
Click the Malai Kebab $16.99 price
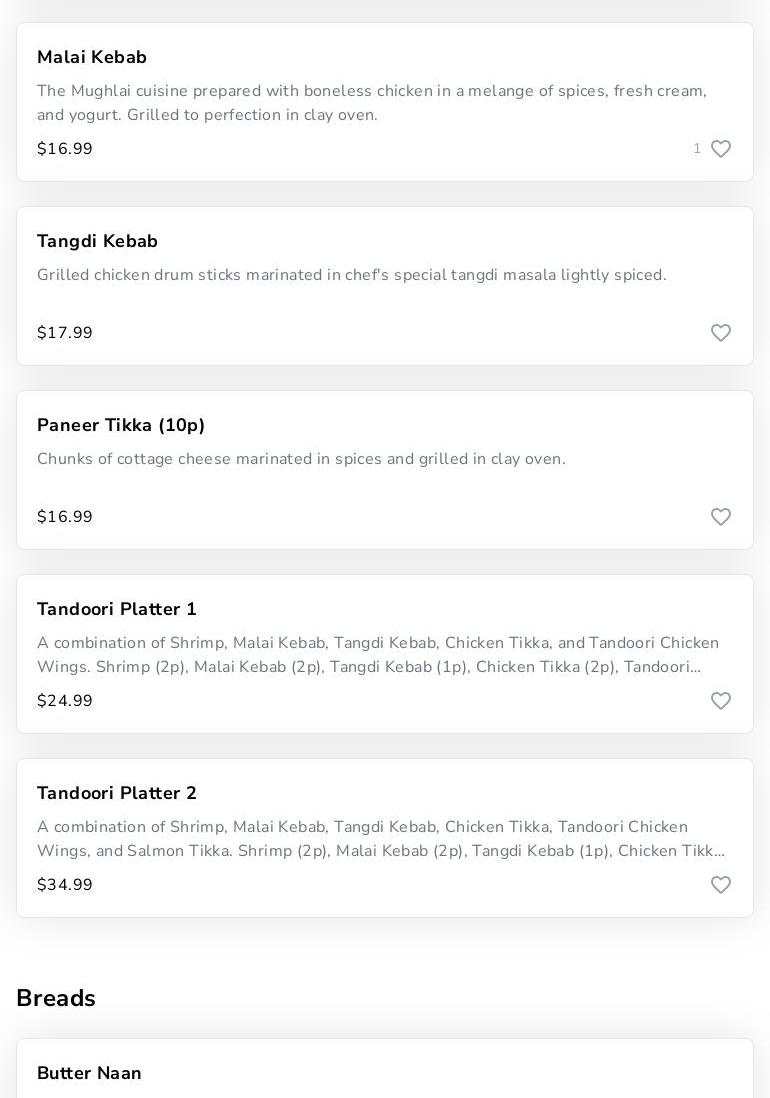65,149
